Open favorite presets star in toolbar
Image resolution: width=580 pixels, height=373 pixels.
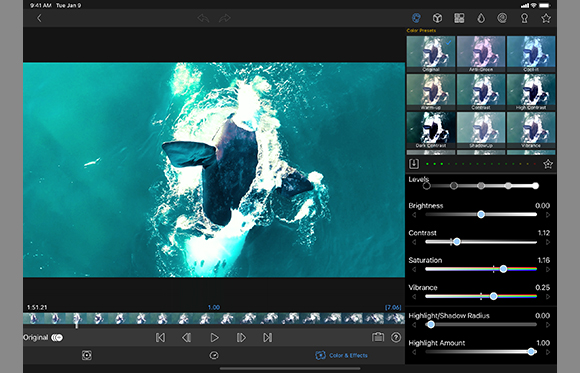546,18
